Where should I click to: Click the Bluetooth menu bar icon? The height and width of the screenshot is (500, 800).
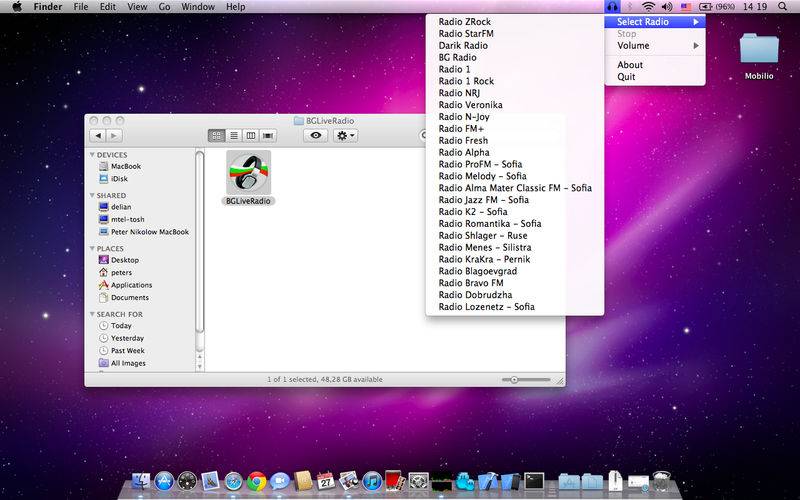coord(630,7)
